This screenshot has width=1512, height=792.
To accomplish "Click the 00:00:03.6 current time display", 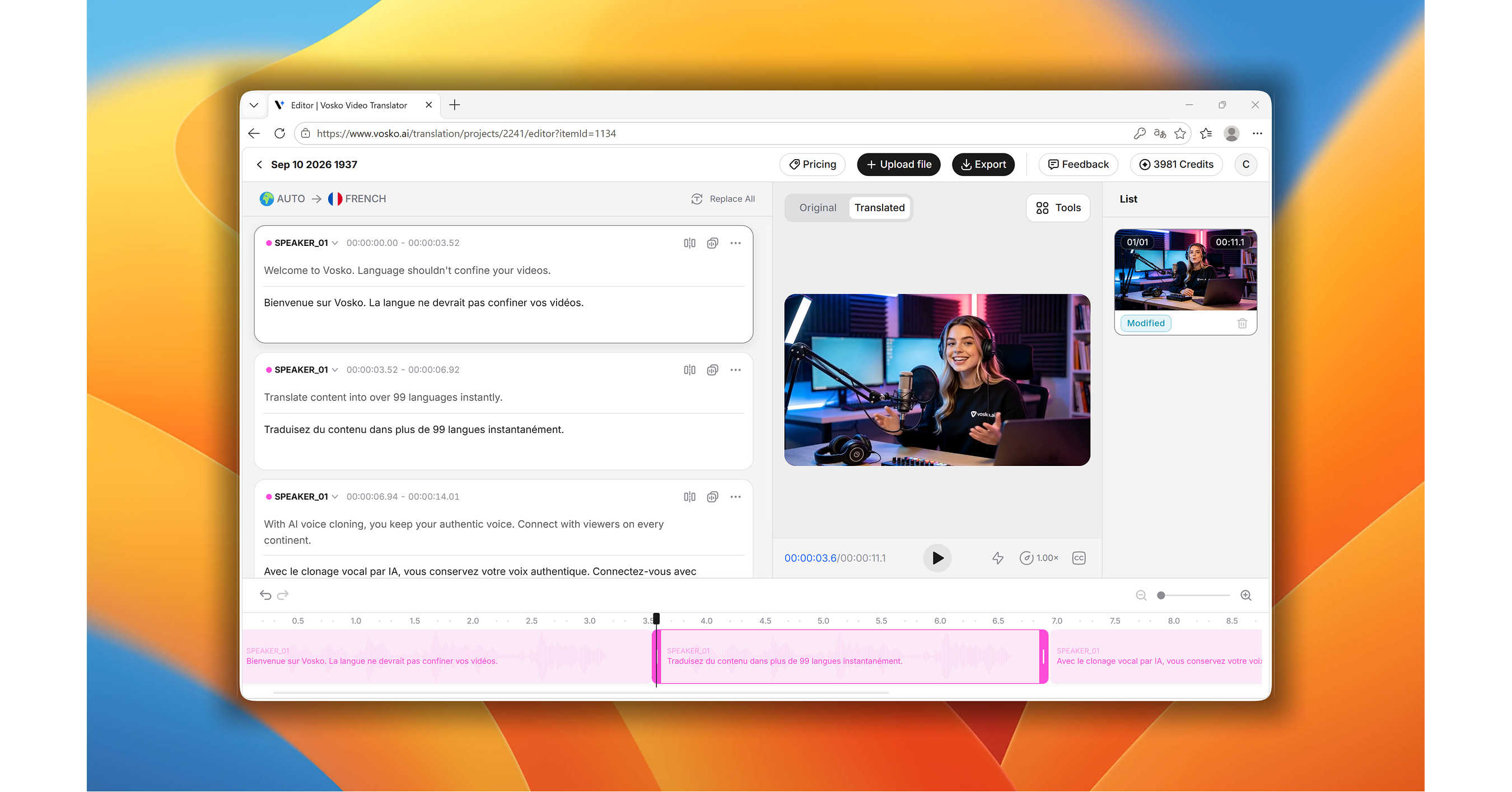I will [810, 558].
